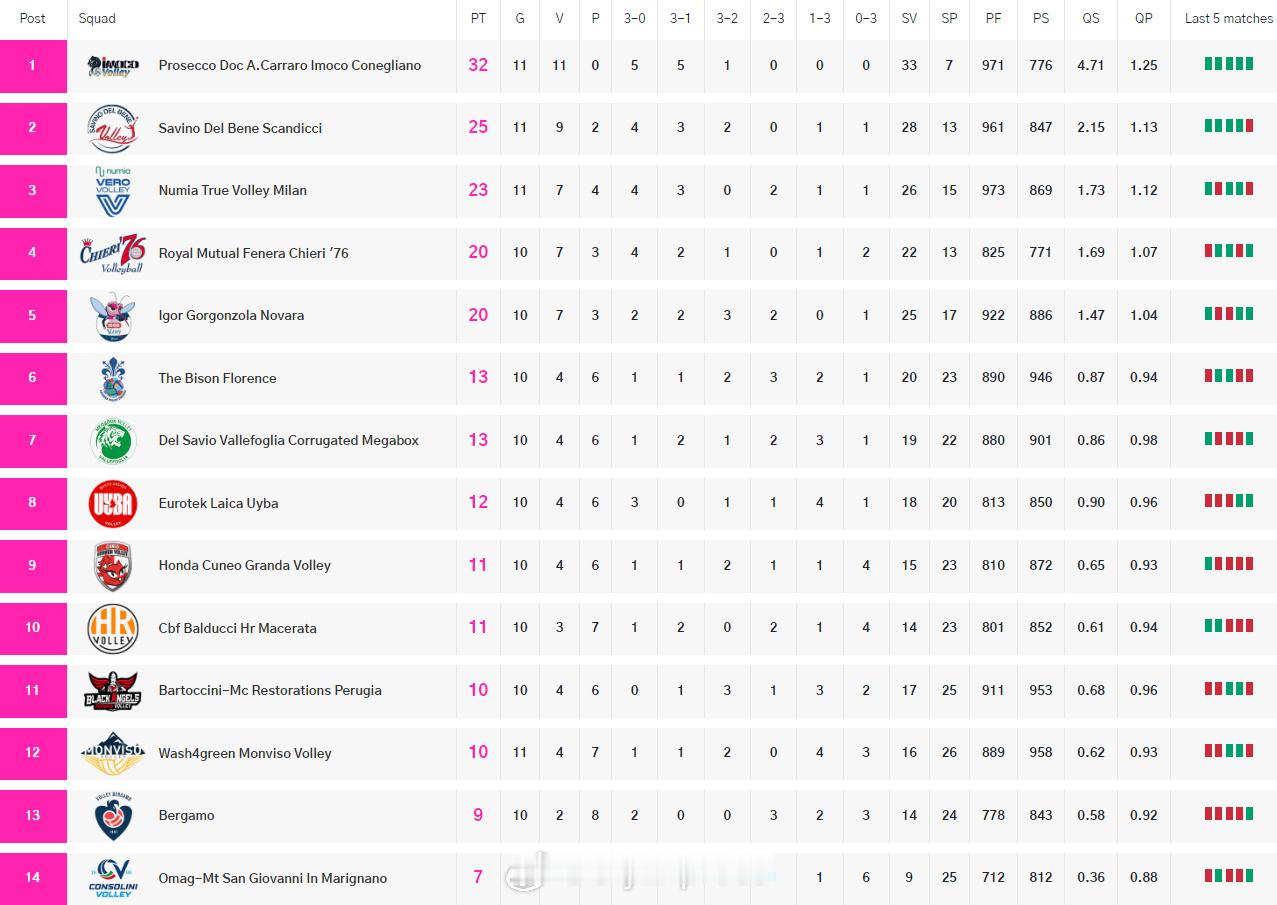Click the Savino Del Bene Volley logo

113,128
